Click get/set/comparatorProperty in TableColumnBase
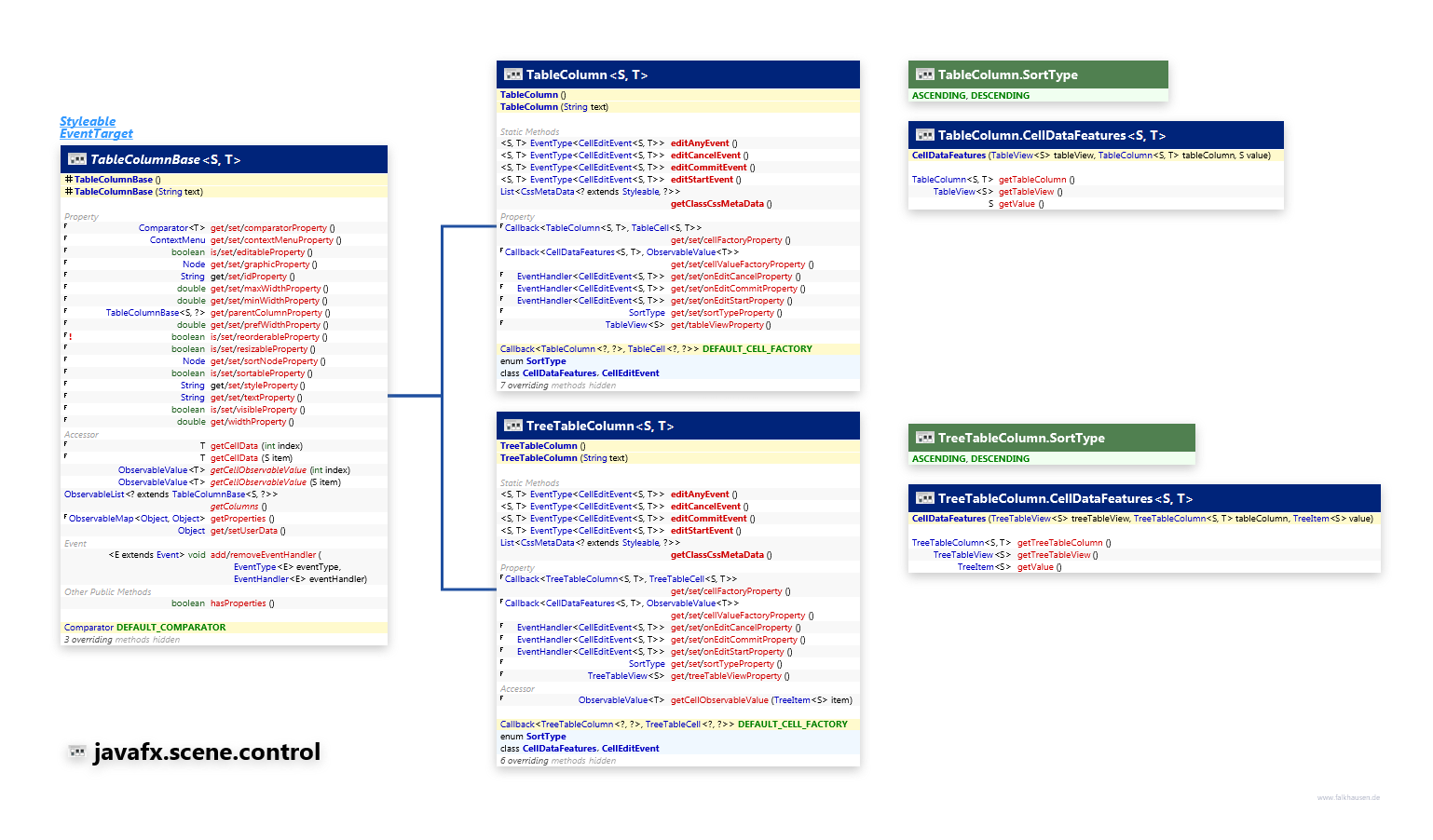 tap(268, 228)
